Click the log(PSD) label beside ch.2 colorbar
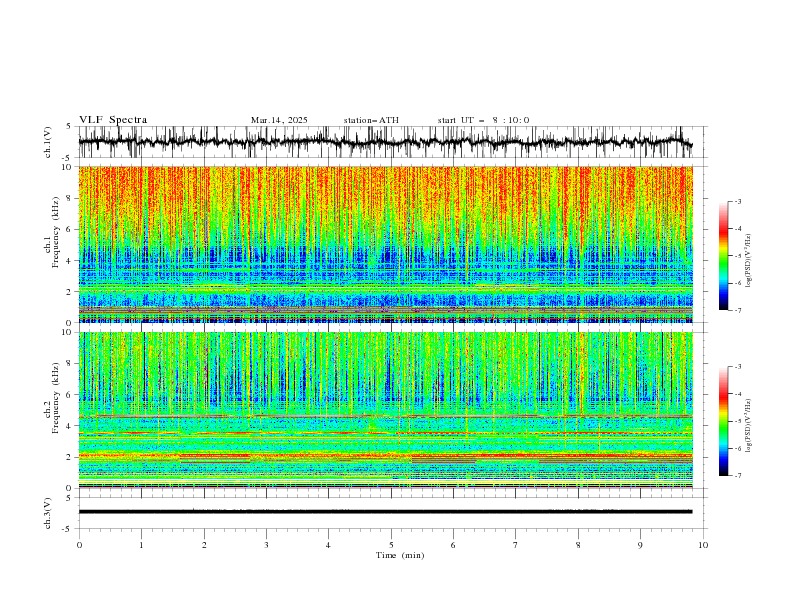 pos(748,426)
